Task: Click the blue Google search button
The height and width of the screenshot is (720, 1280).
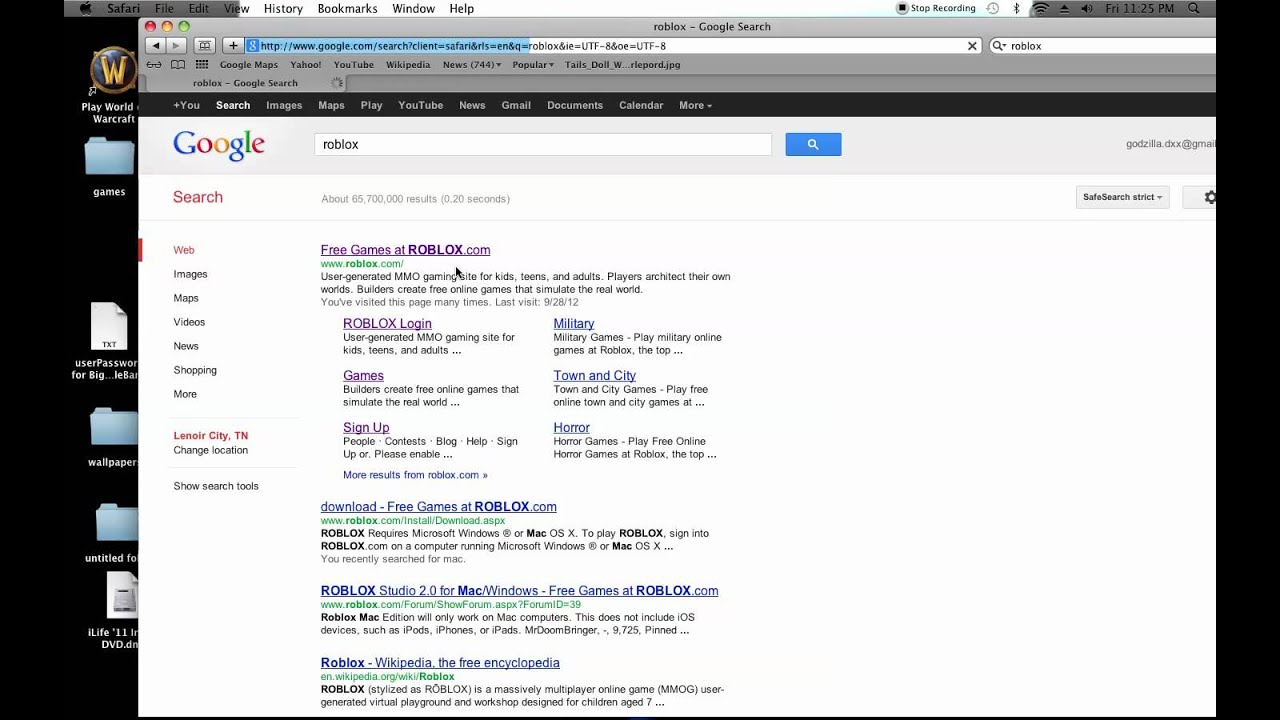Action: tap(813, 144)
